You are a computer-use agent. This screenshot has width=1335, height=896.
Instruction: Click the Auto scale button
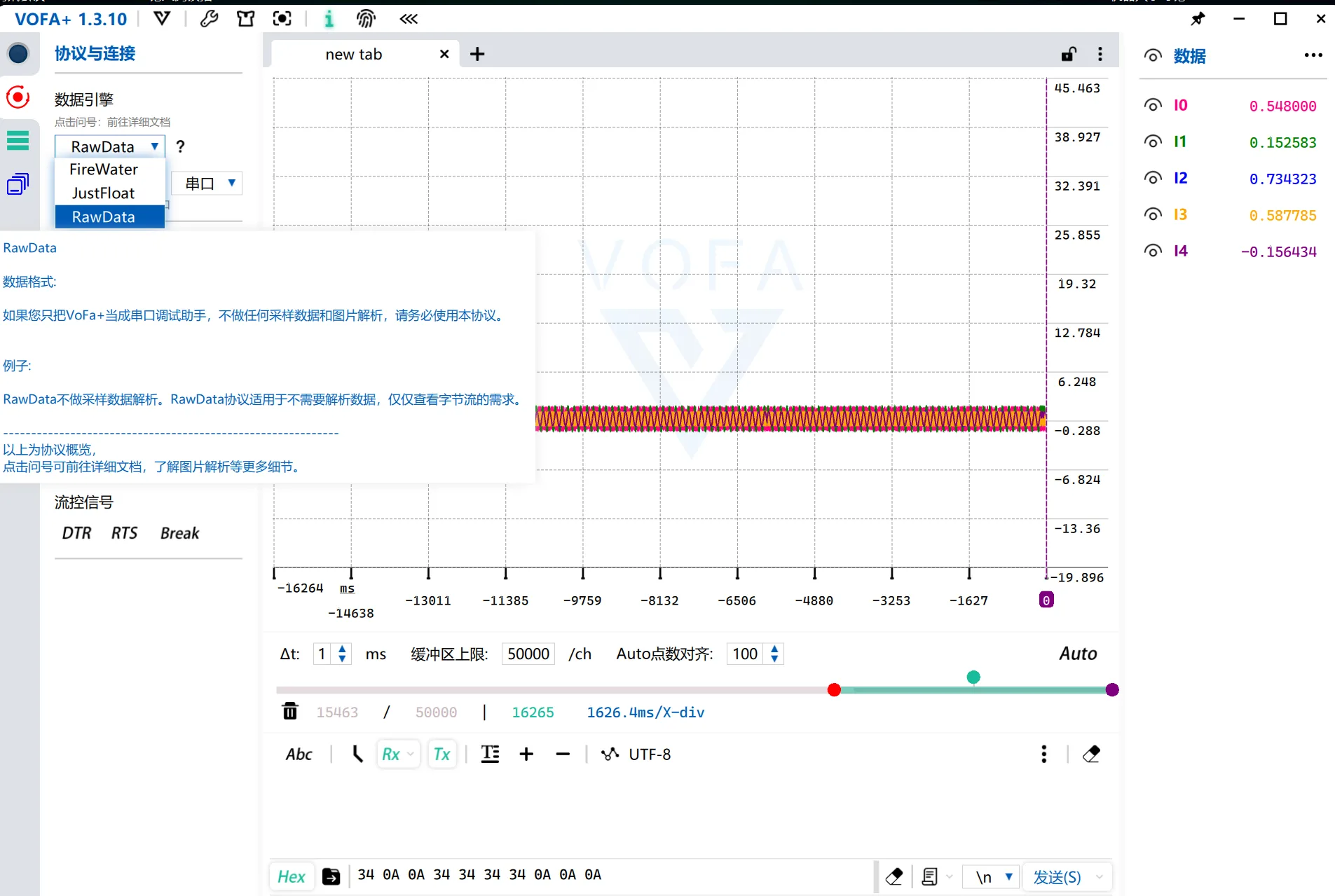[1078, 654]
